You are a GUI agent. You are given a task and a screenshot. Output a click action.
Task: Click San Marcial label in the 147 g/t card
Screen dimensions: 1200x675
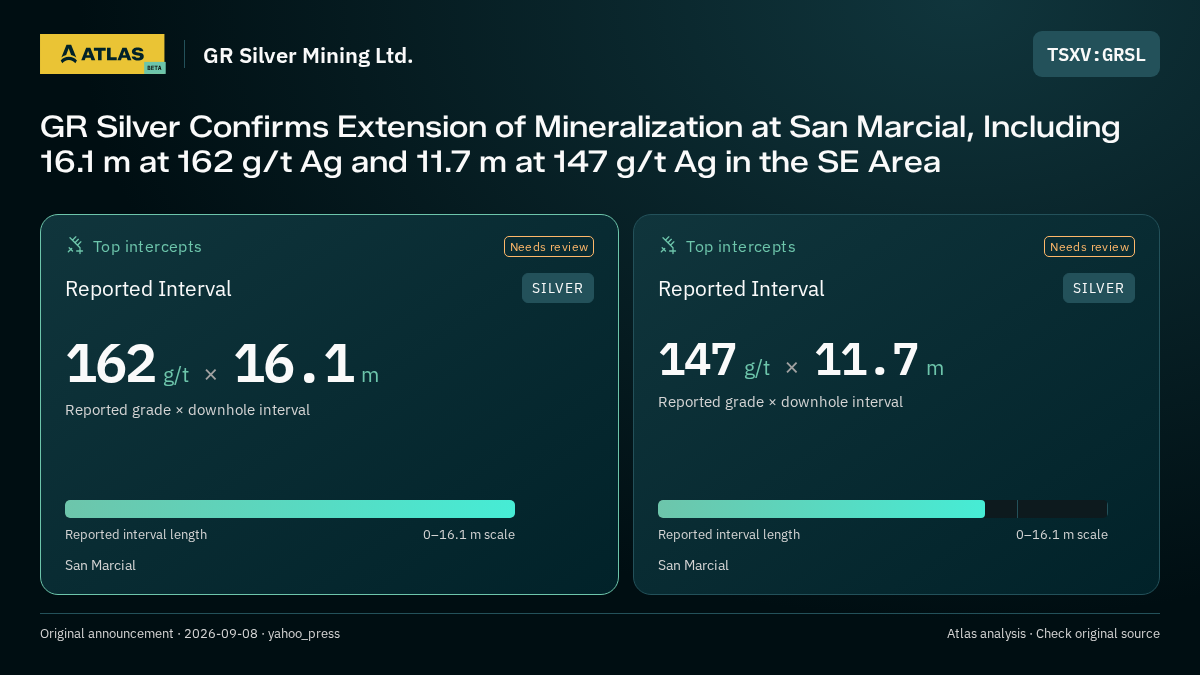(x=693, y=566)
